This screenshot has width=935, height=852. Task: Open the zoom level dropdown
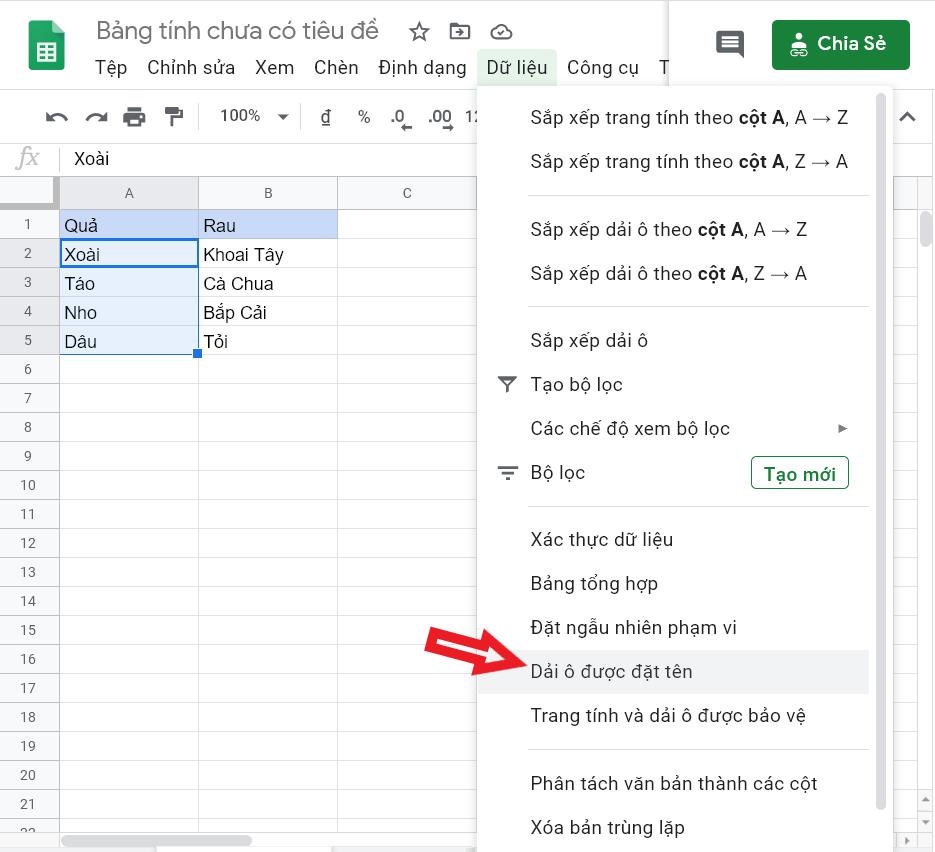click(253, 116)
